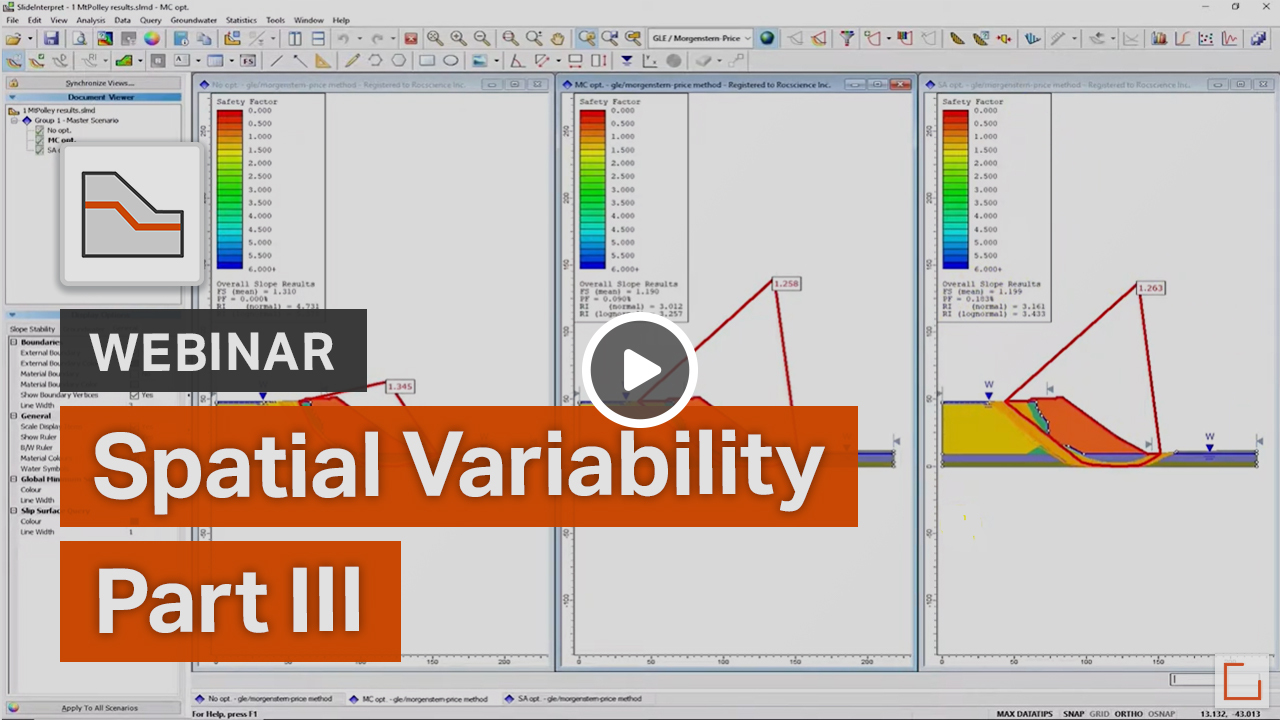Click the Redo arrow icon
The image size is (1280, 720).
(x=377, y=38)
